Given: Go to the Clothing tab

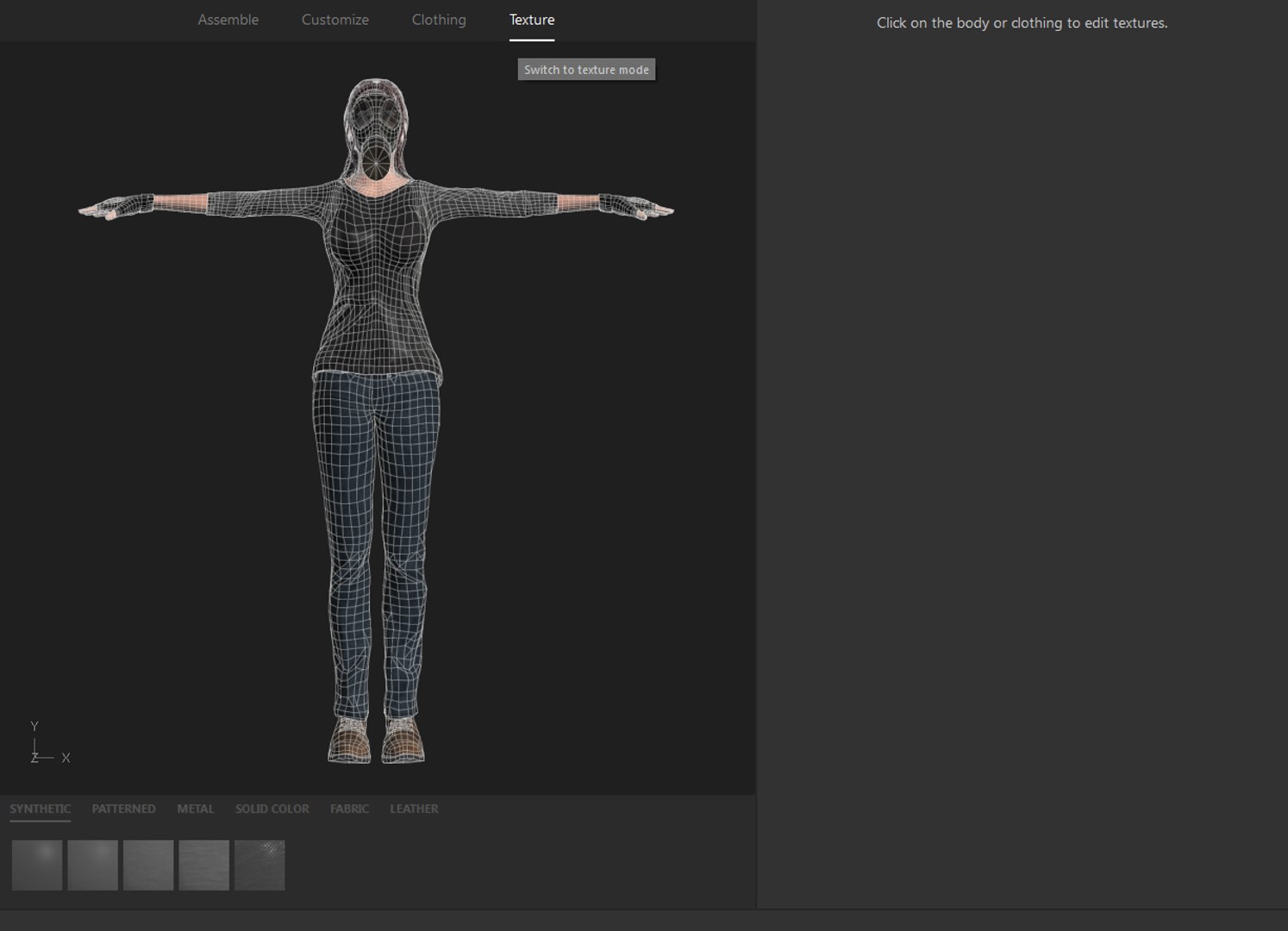Looking at the screenshot, I should [439, 20].
